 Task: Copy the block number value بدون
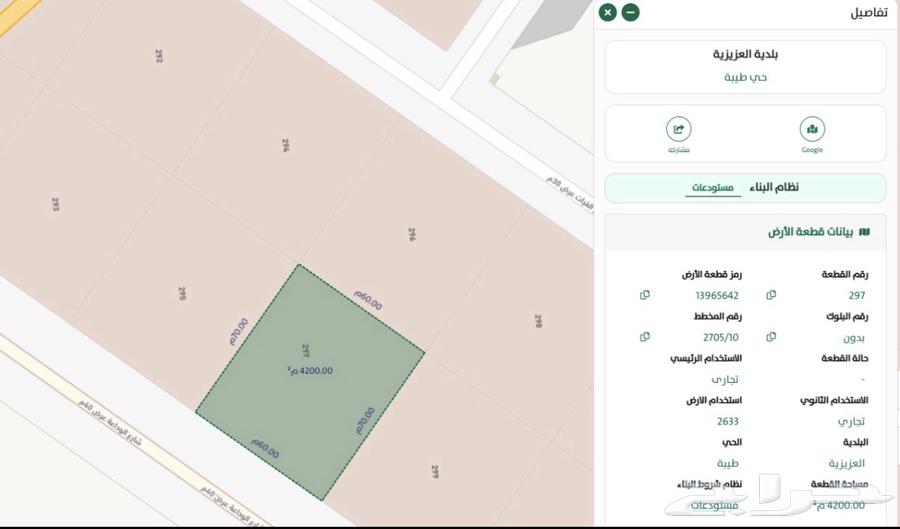[x=771, y=337]
